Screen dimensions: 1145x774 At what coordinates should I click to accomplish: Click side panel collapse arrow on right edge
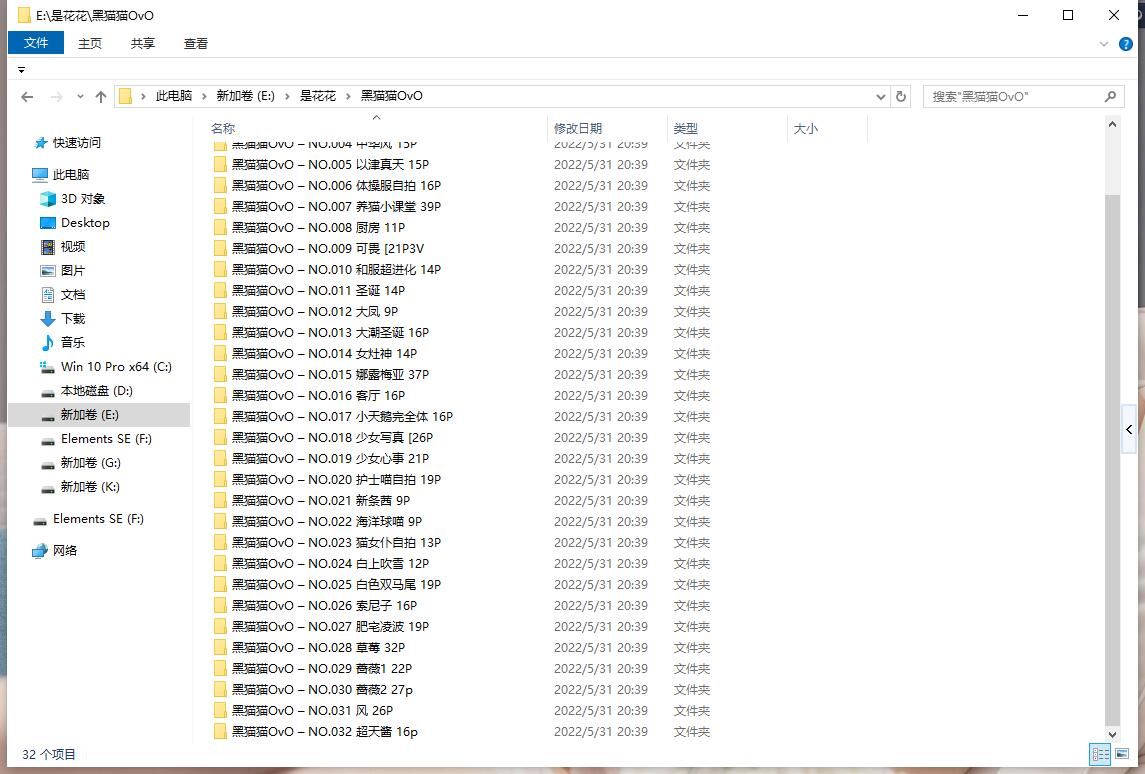coord(1129,429)
